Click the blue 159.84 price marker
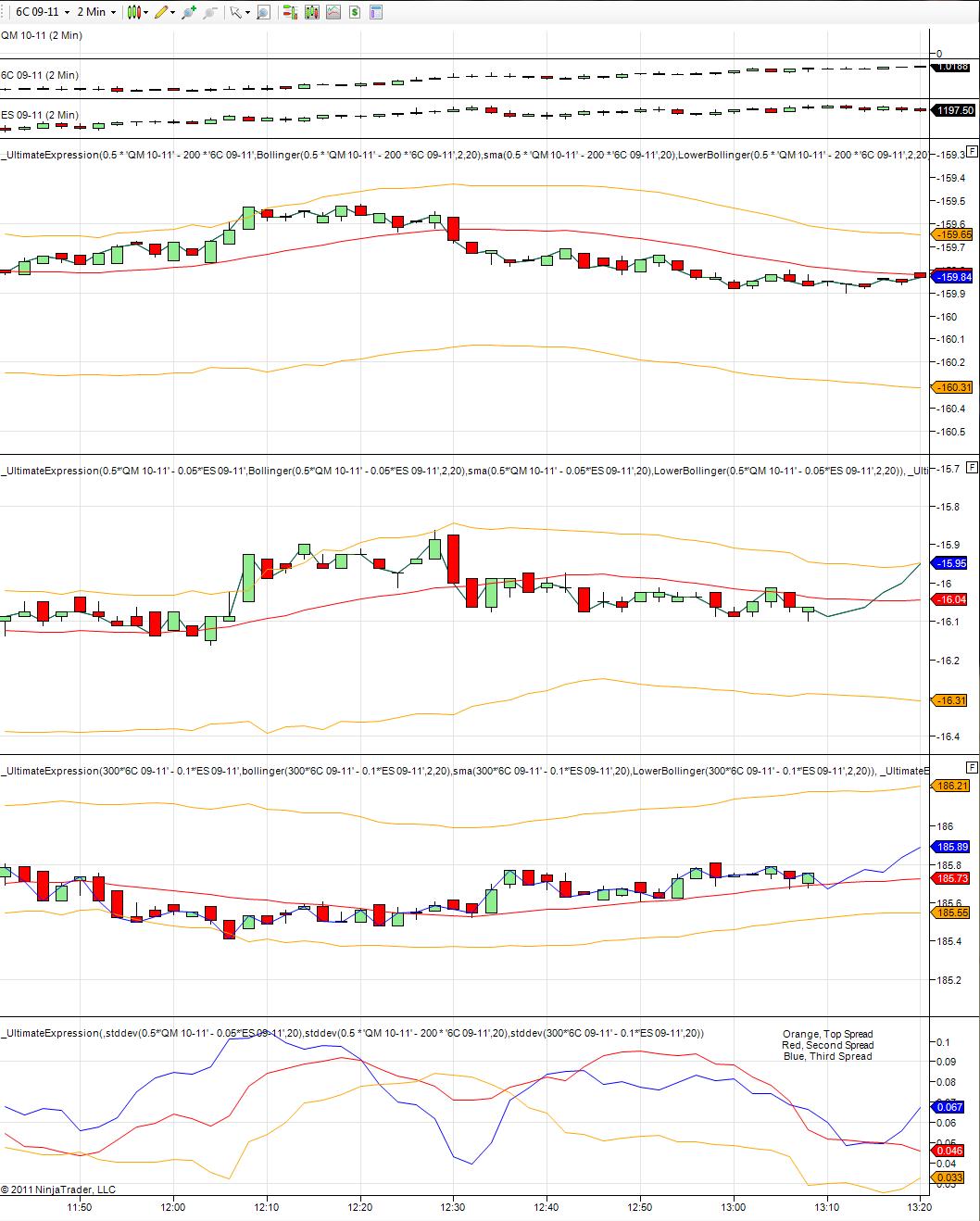 coord(952,276)
